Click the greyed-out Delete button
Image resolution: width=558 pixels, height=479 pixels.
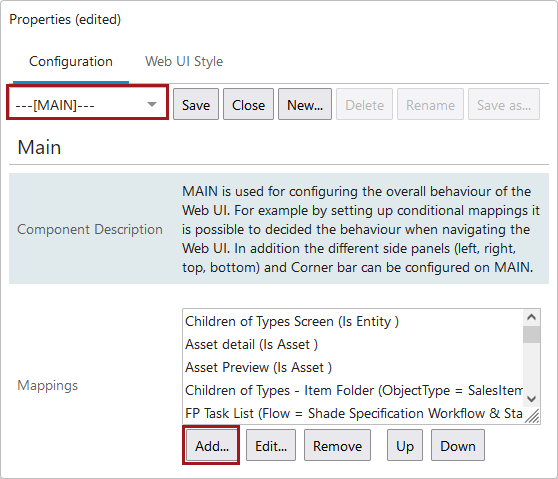click(x=364, y=105)
